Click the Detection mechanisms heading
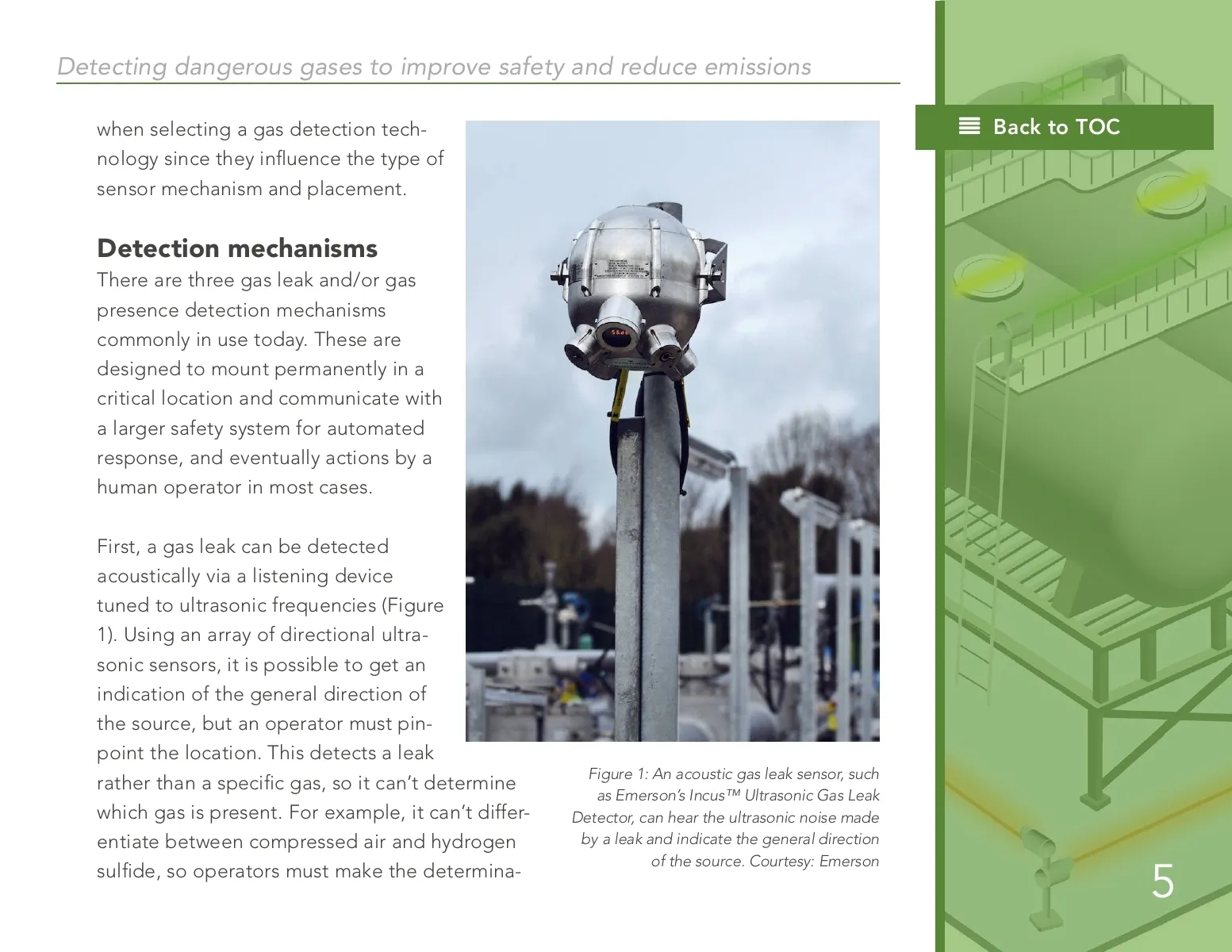 pos(236,248)
